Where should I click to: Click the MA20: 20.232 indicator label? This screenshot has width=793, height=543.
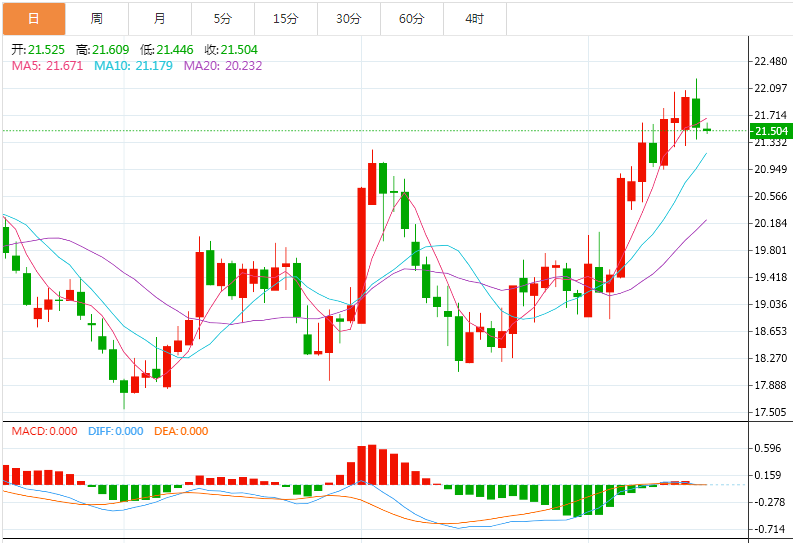click(x=223, y=66)
